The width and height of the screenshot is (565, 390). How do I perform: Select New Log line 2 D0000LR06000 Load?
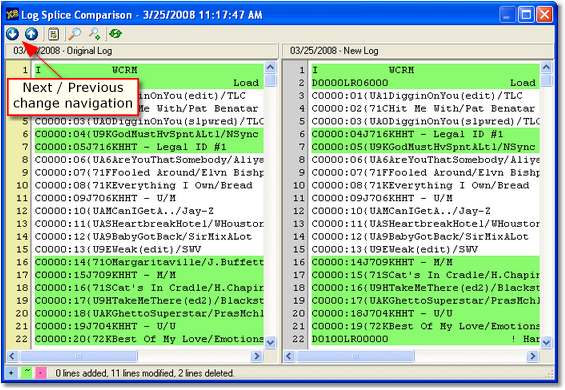(426, 83)
